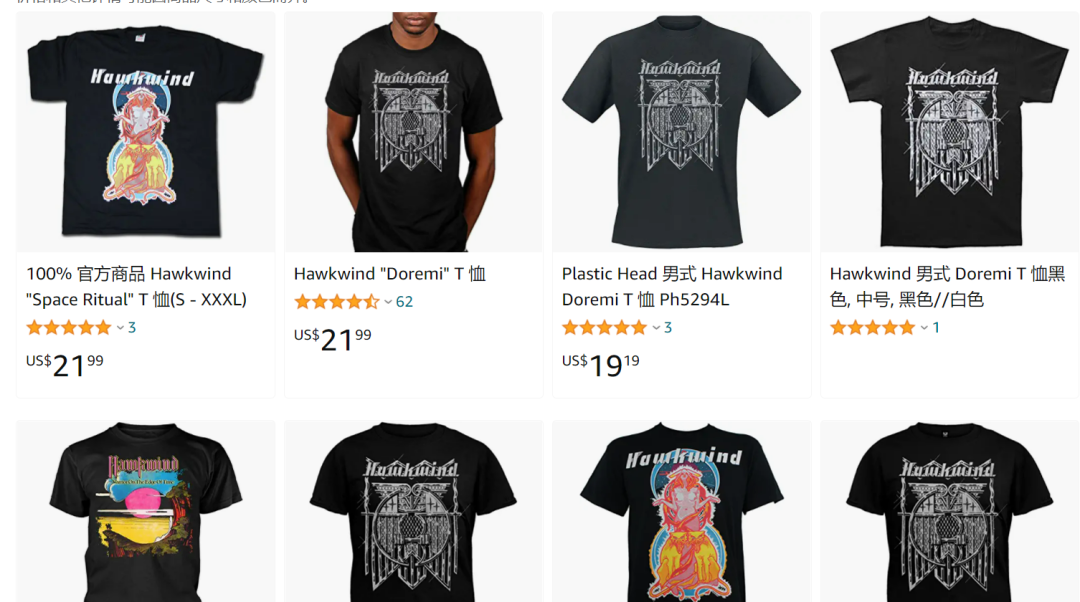Click star rating of Plastic Head Doremi shirt
The width and height of the screenshot is (1080, 602).
coord(604,328)
